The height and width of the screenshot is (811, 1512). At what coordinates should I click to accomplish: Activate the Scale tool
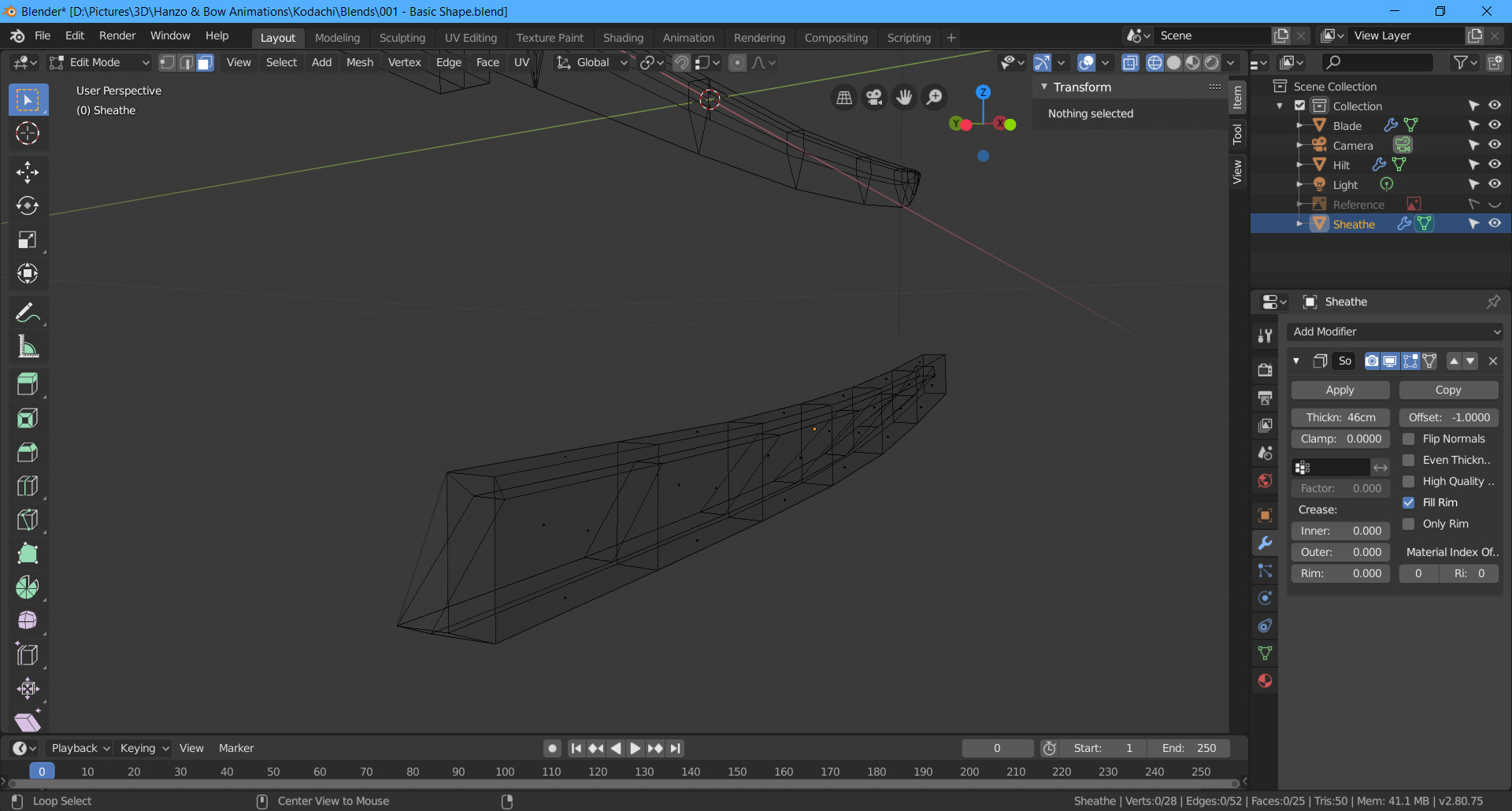(x=28, y=239)
